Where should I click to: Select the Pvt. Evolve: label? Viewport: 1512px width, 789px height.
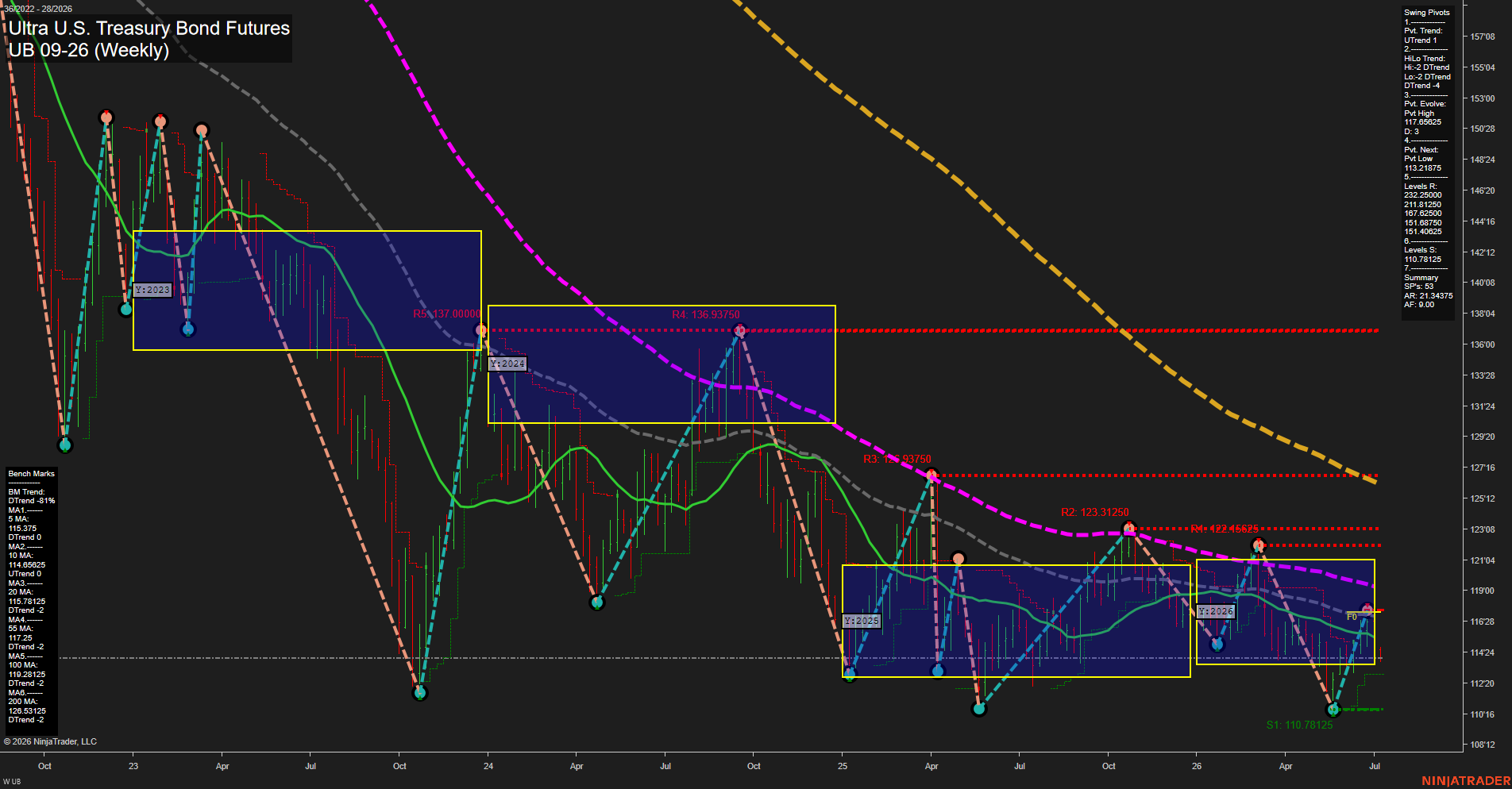click(x=1425, y=104)
